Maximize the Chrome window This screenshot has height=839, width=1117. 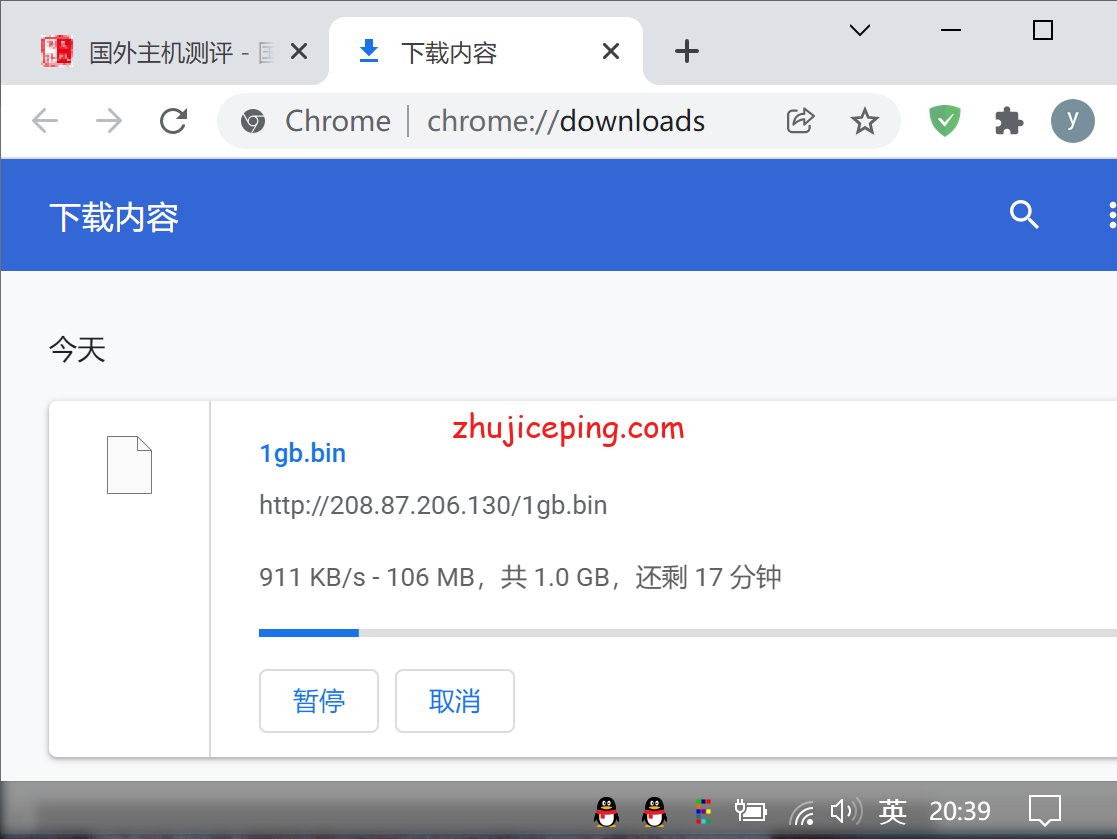tap(1043, 30)
